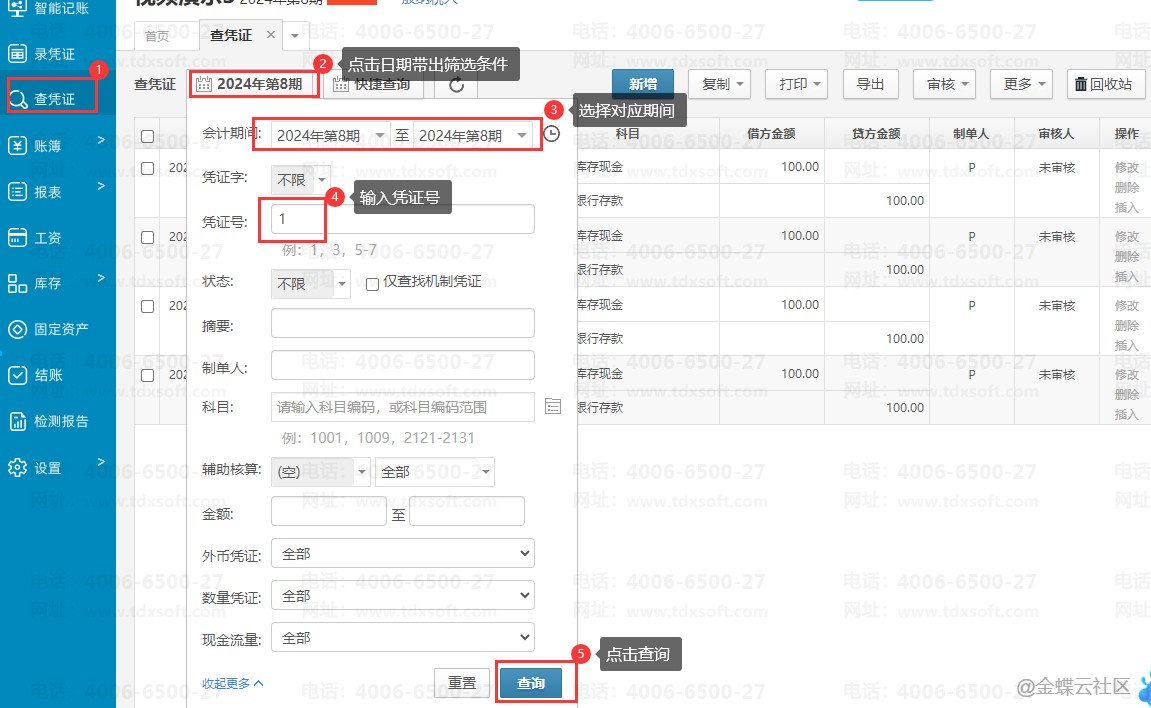
Task: Toggle the select-all checkbox in table header
Action: click(x=148, y=136)
